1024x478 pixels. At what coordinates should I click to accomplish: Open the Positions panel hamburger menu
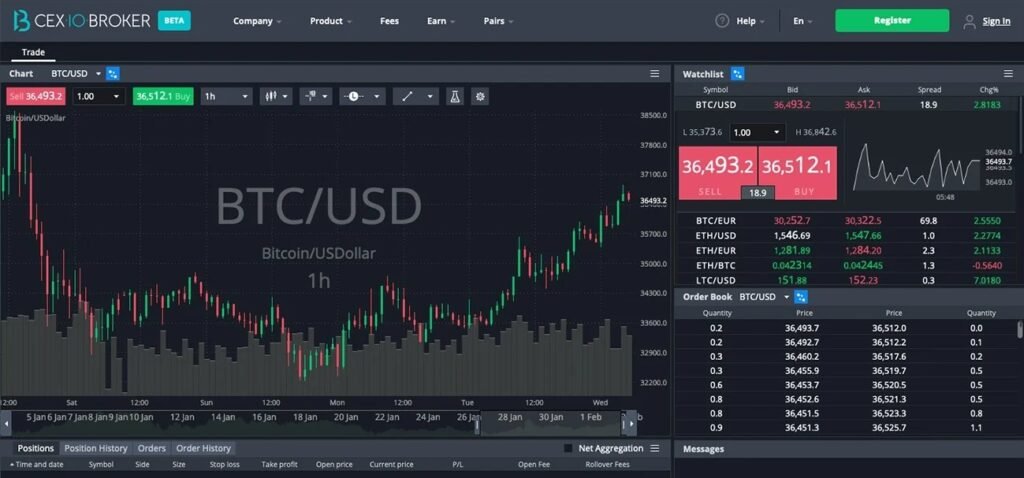654,448
